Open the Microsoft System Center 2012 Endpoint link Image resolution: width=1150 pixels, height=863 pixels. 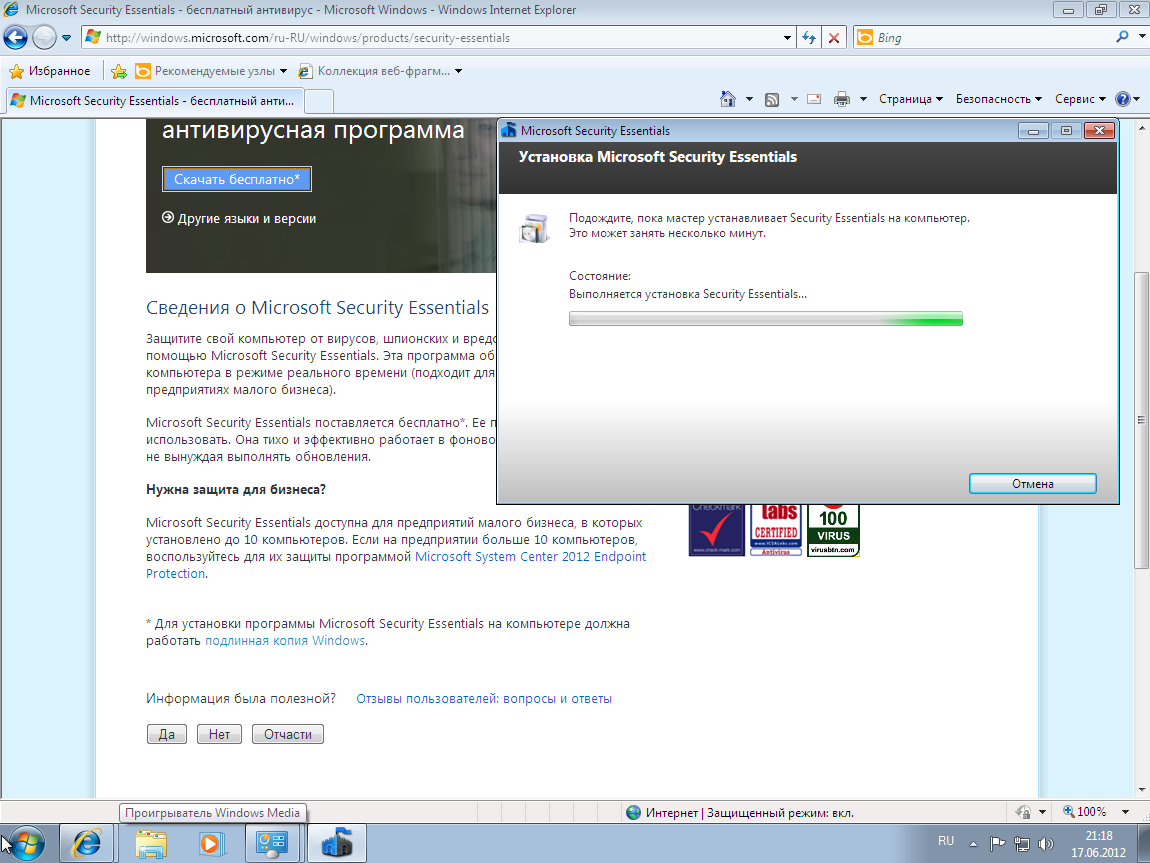coord(530,557)
